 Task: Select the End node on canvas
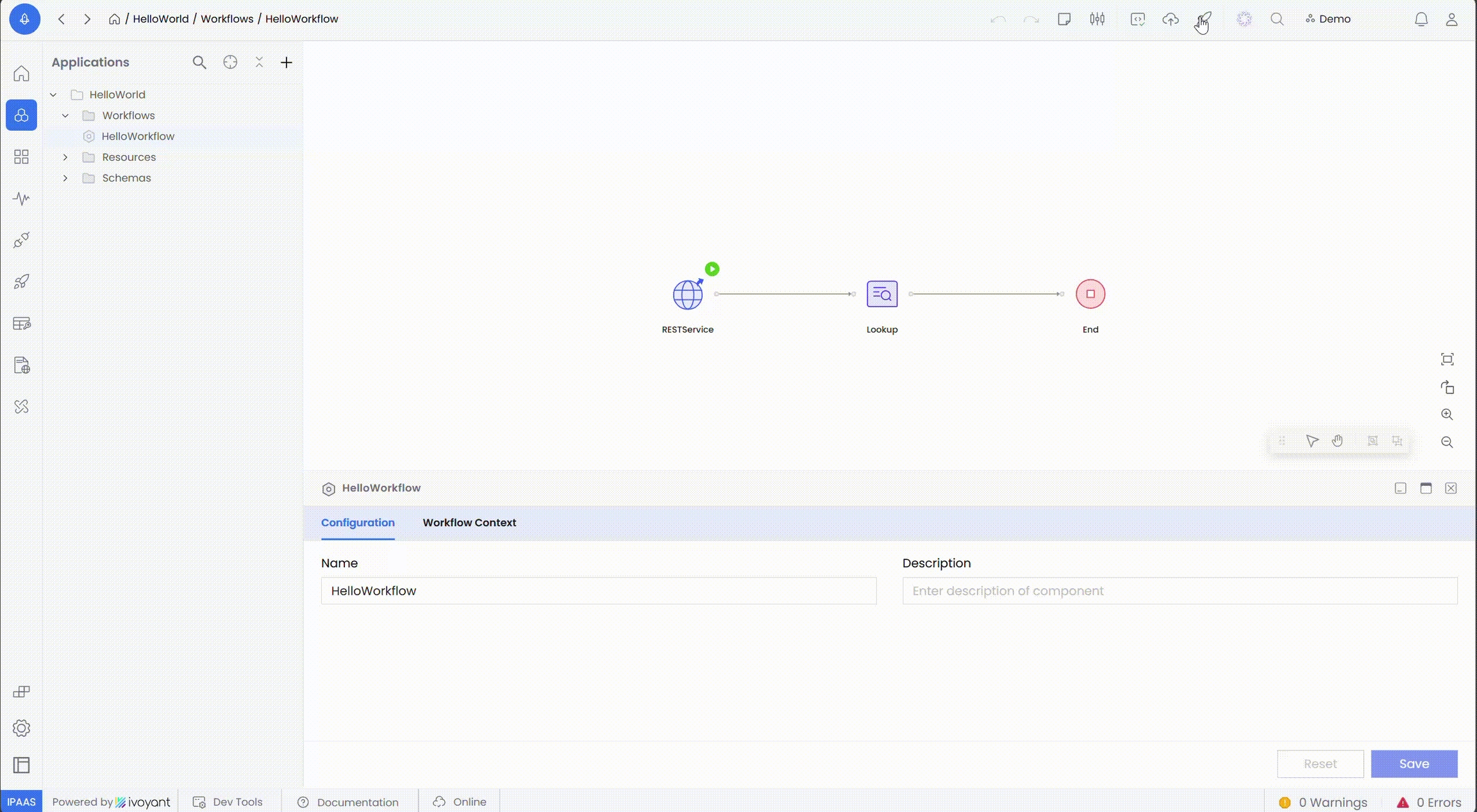pos(1090,294)
